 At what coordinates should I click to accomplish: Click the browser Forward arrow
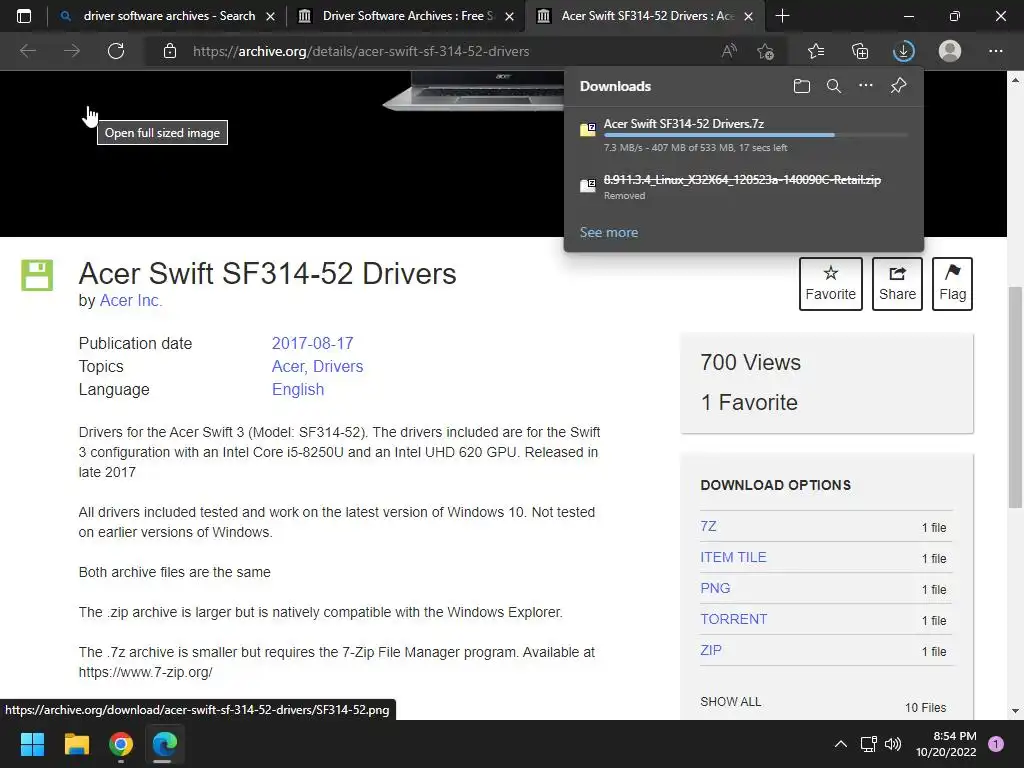[72, 51]
